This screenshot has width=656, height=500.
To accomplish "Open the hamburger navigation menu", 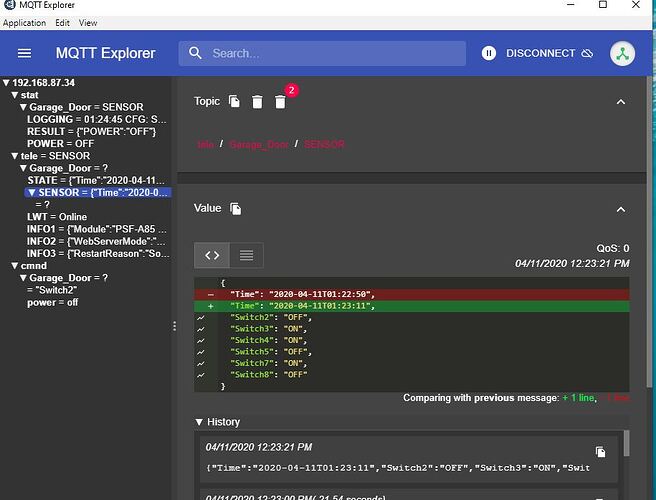I will (x=24, y=53).
